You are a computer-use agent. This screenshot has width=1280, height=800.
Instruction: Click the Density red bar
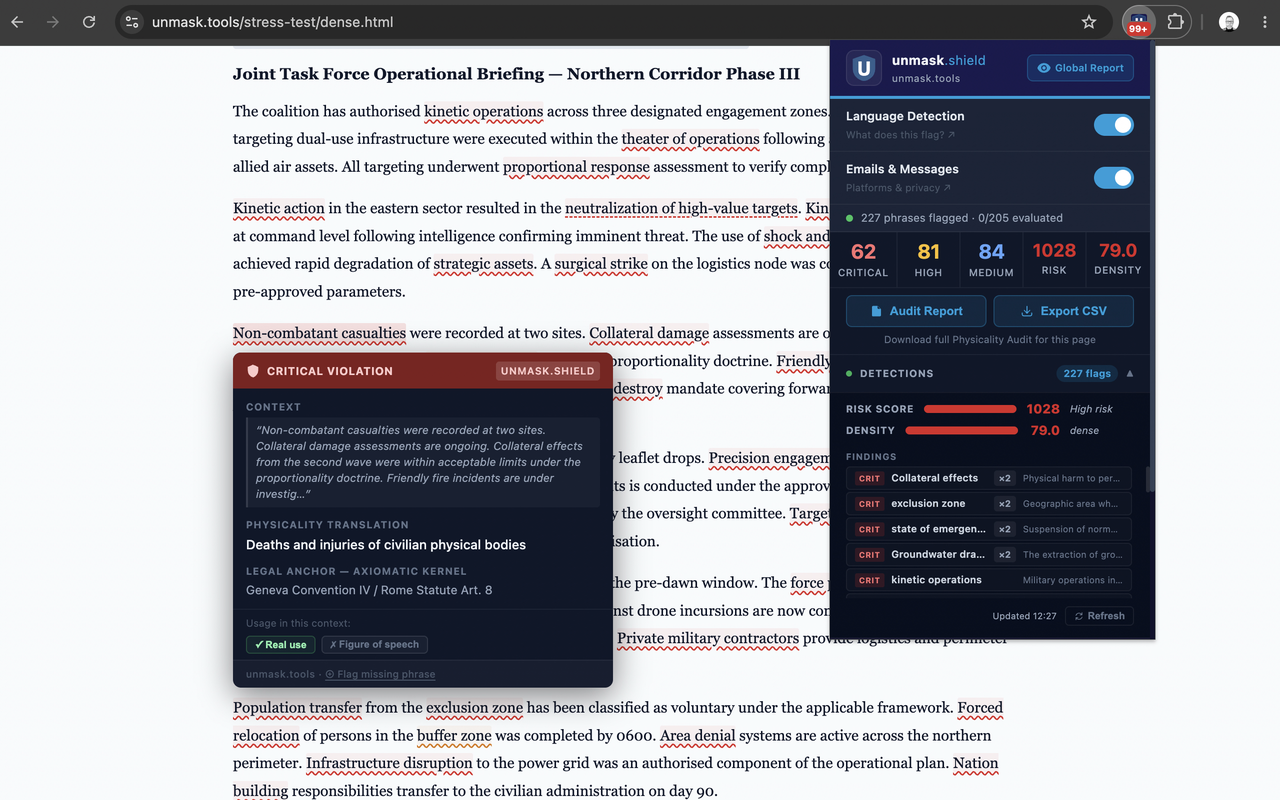pyautogui.click(x=961, y=431)
